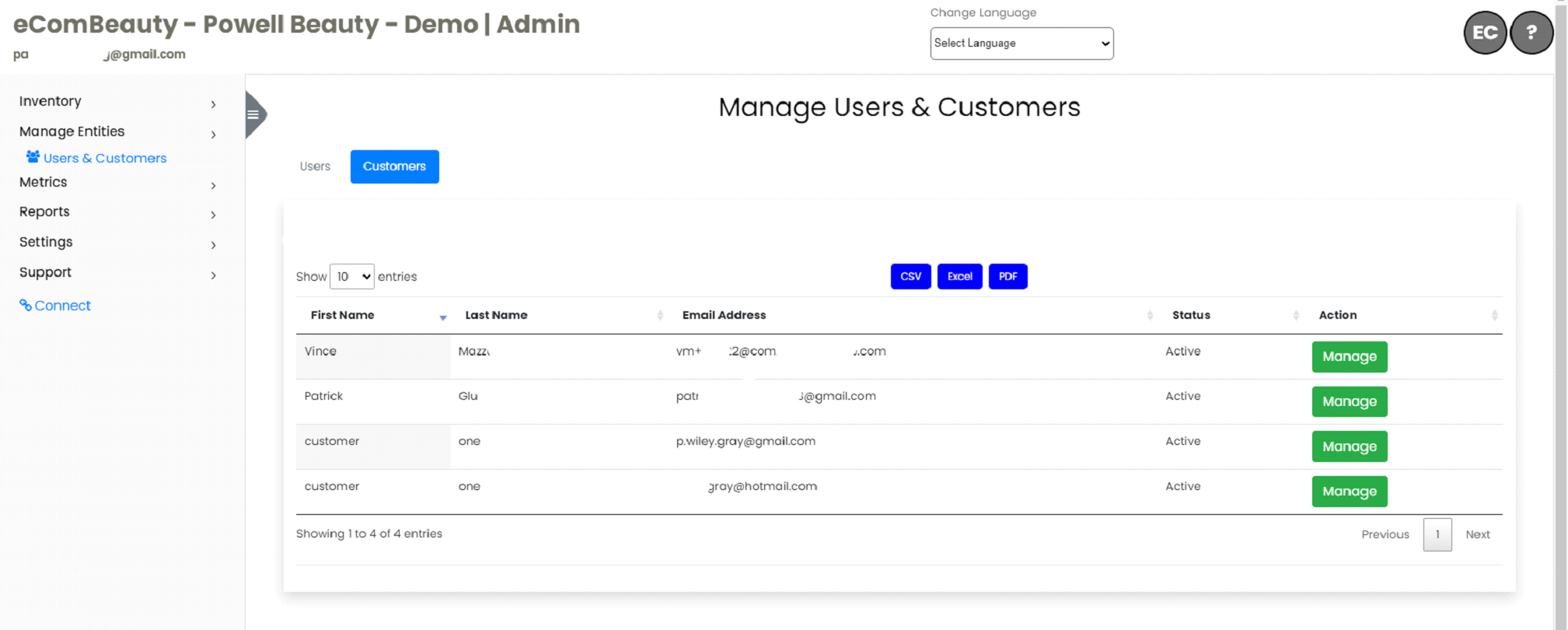
Task: Click the question mark help icon
Action: pyautogui.click(x=1531, y=33)
